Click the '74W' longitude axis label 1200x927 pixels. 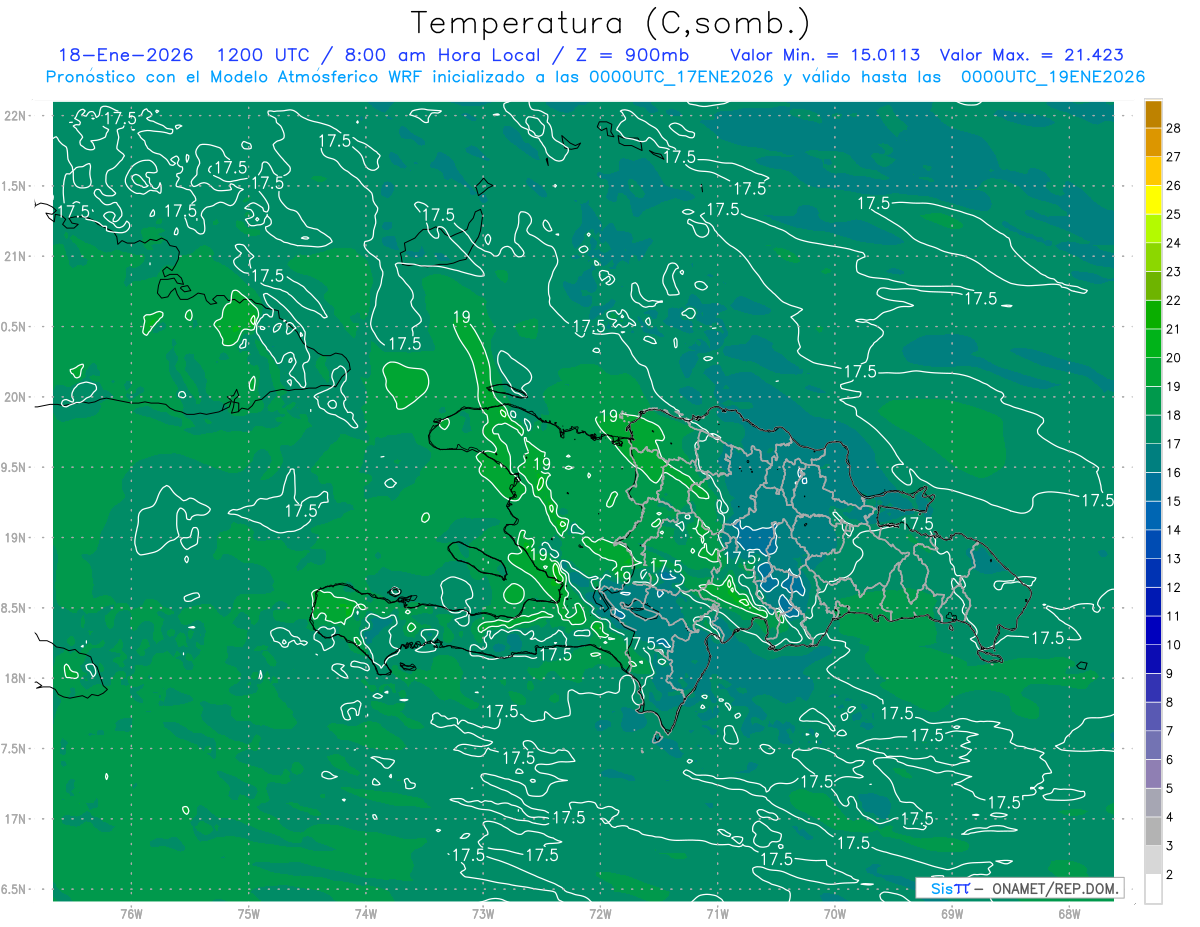tap(366, 914)
